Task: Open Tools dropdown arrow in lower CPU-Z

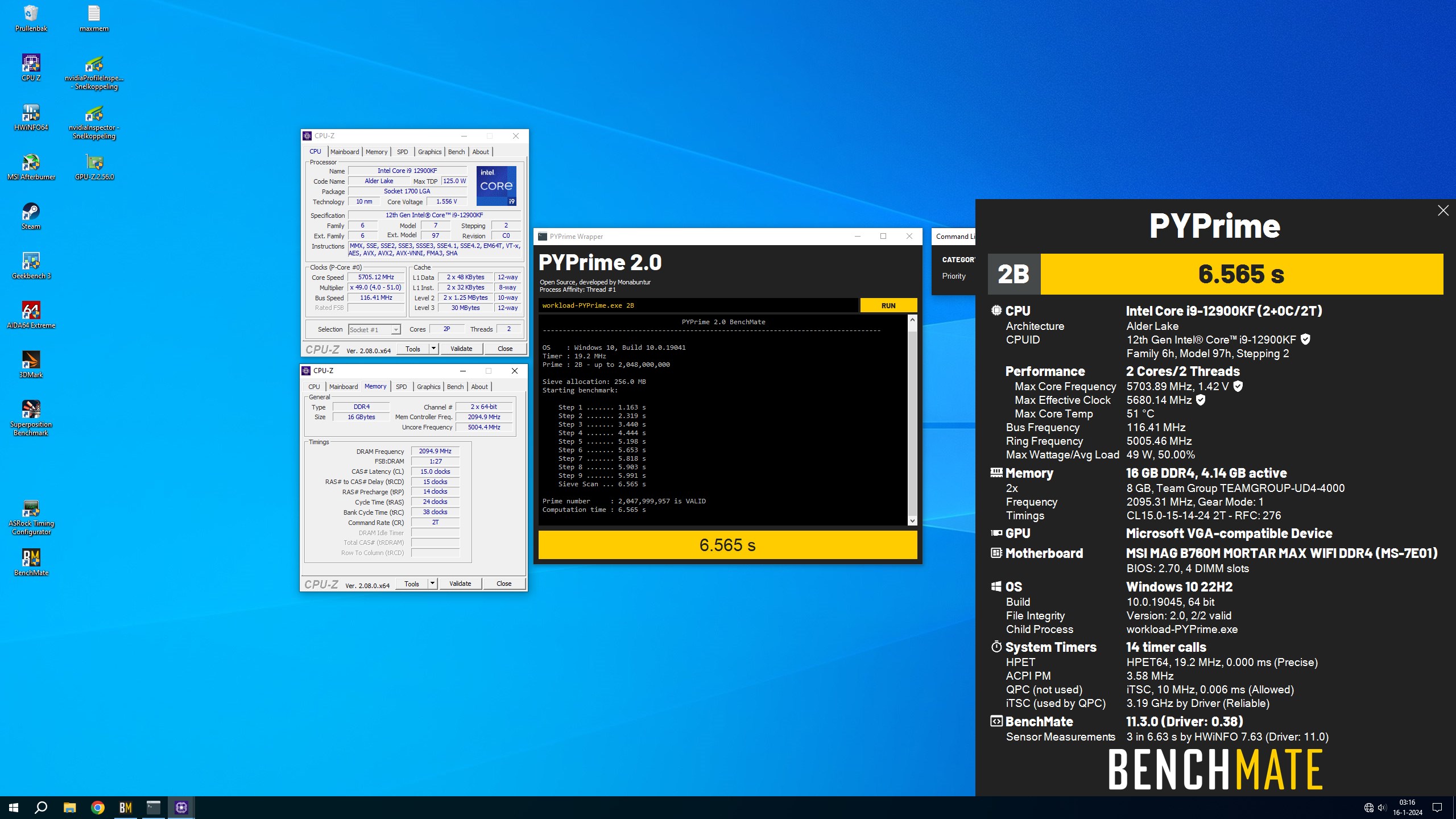Action: (x=432, y=584)
